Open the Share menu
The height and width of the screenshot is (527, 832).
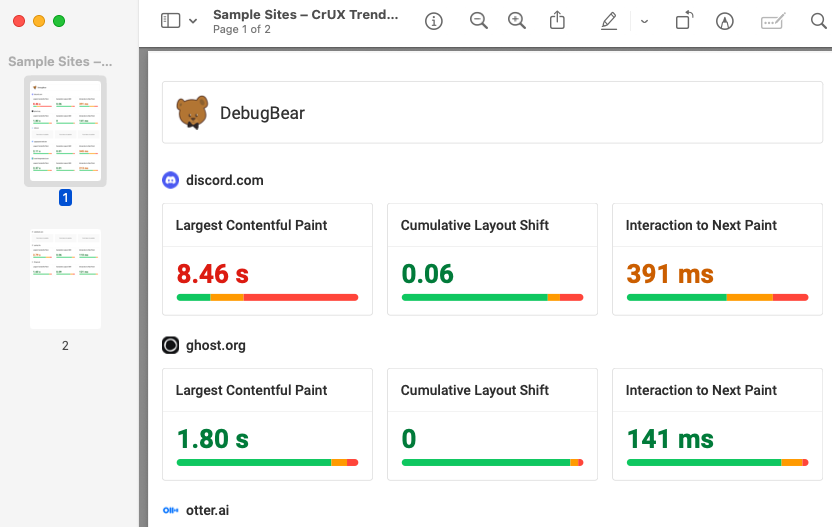click(x=557, y=20)
